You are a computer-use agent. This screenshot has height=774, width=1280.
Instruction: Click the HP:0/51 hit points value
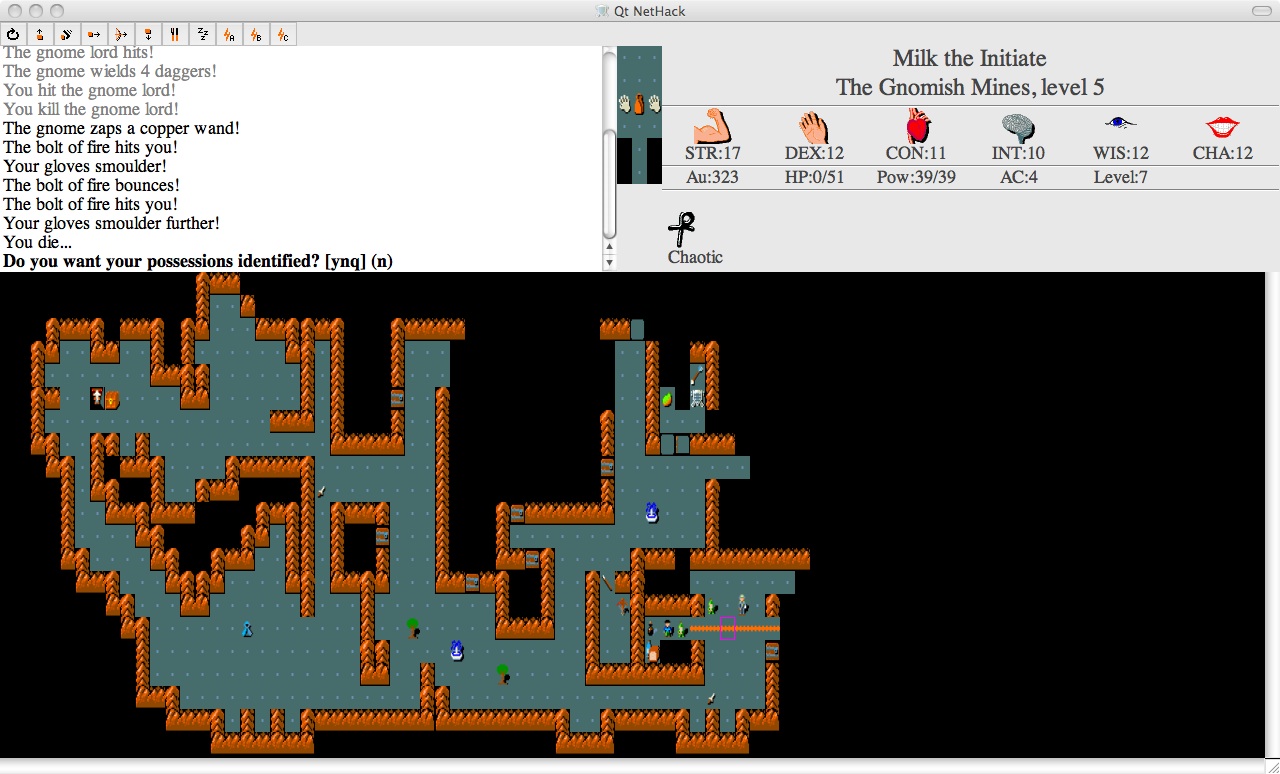[x=816, y=177]
